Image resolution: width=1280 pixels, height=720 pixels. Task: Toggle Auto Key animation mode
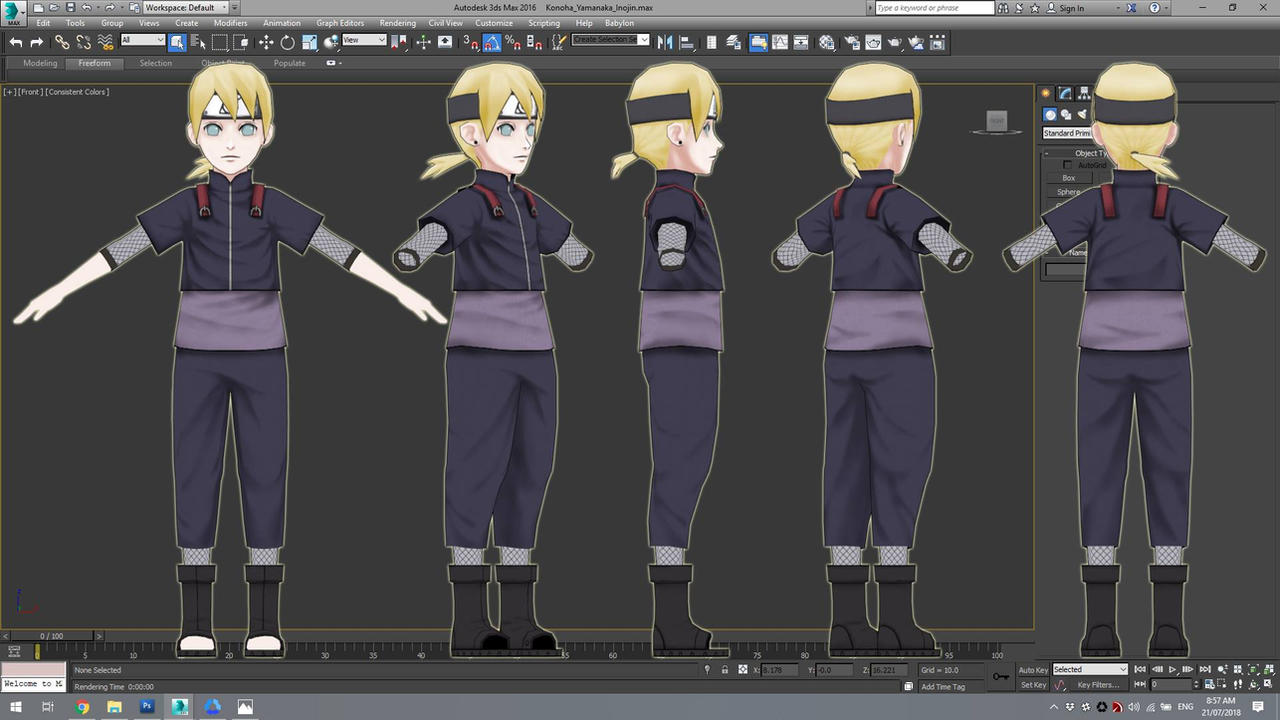click(1033, 669)
